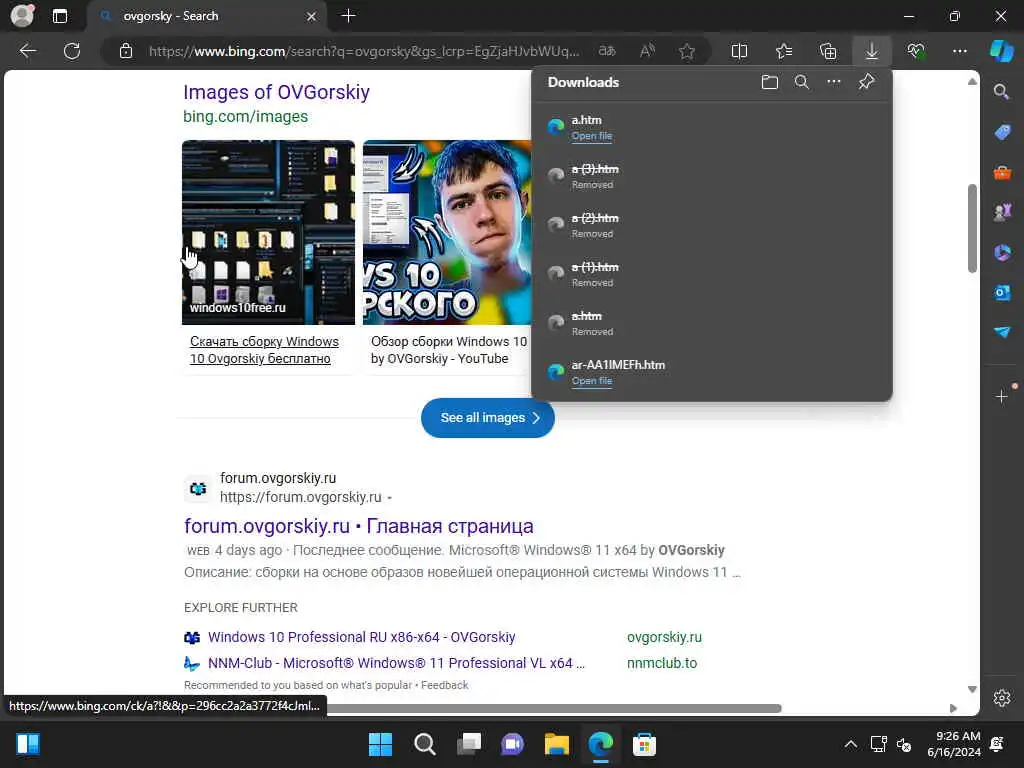This screenshot has height=768, width=1024.
Task: Click the Feedback link
Action: [x=444, y=685]
